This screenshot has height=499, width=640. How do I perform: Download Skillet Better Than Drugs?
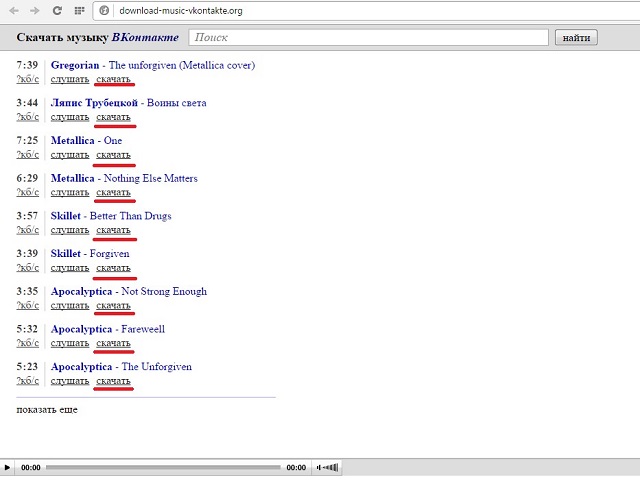pos(113,230)
